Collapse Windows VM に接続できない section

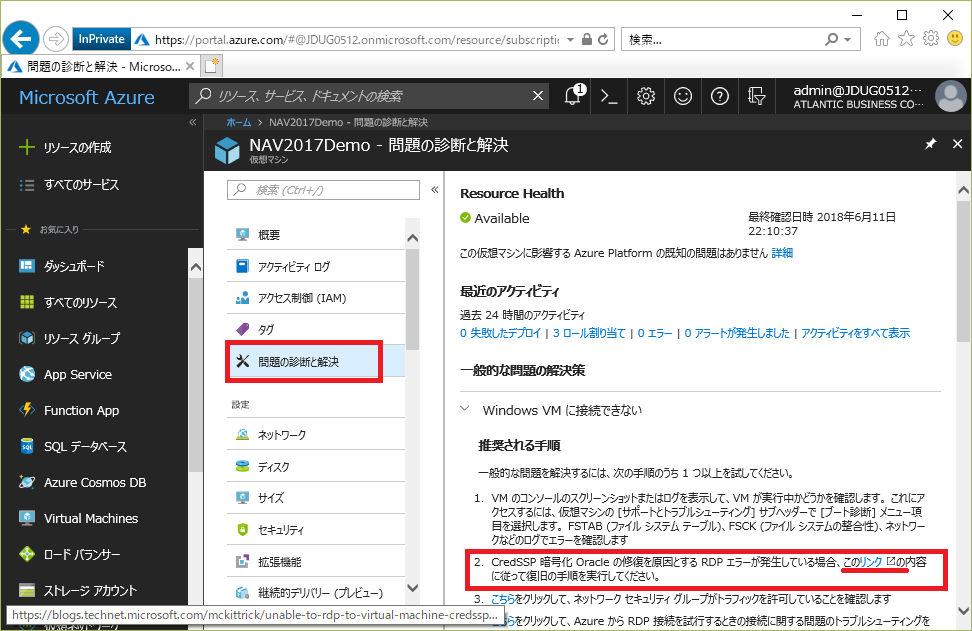465,408
